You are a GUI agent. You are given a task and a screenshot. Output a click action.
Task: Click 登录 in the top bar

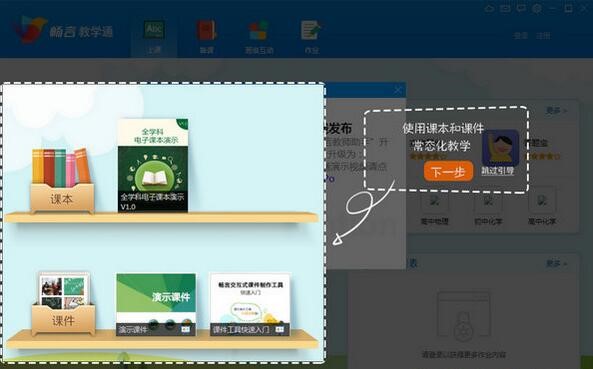coord(520,36)
